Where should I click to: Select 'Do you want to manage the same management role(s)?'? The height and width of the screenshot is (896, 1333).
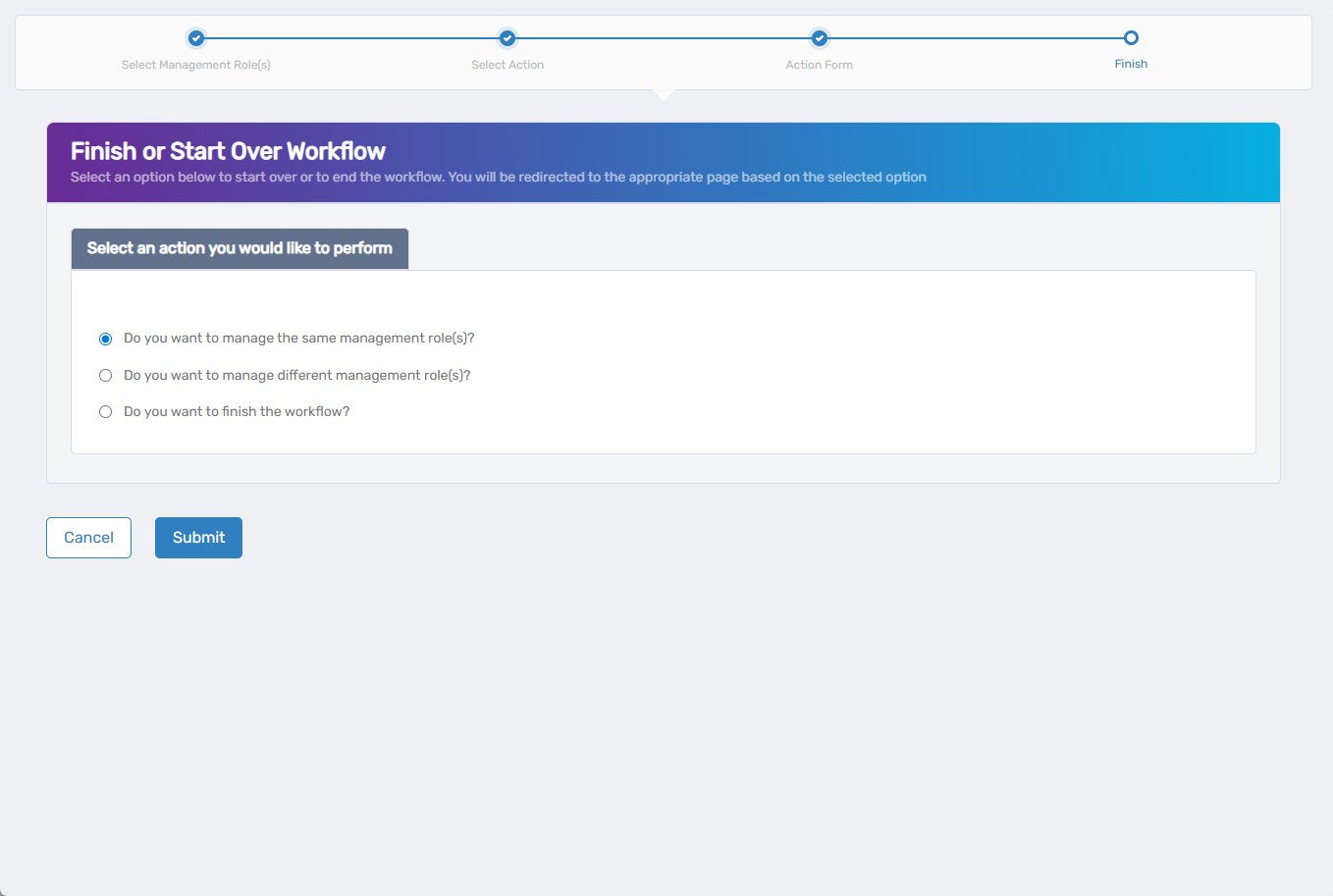105,338
